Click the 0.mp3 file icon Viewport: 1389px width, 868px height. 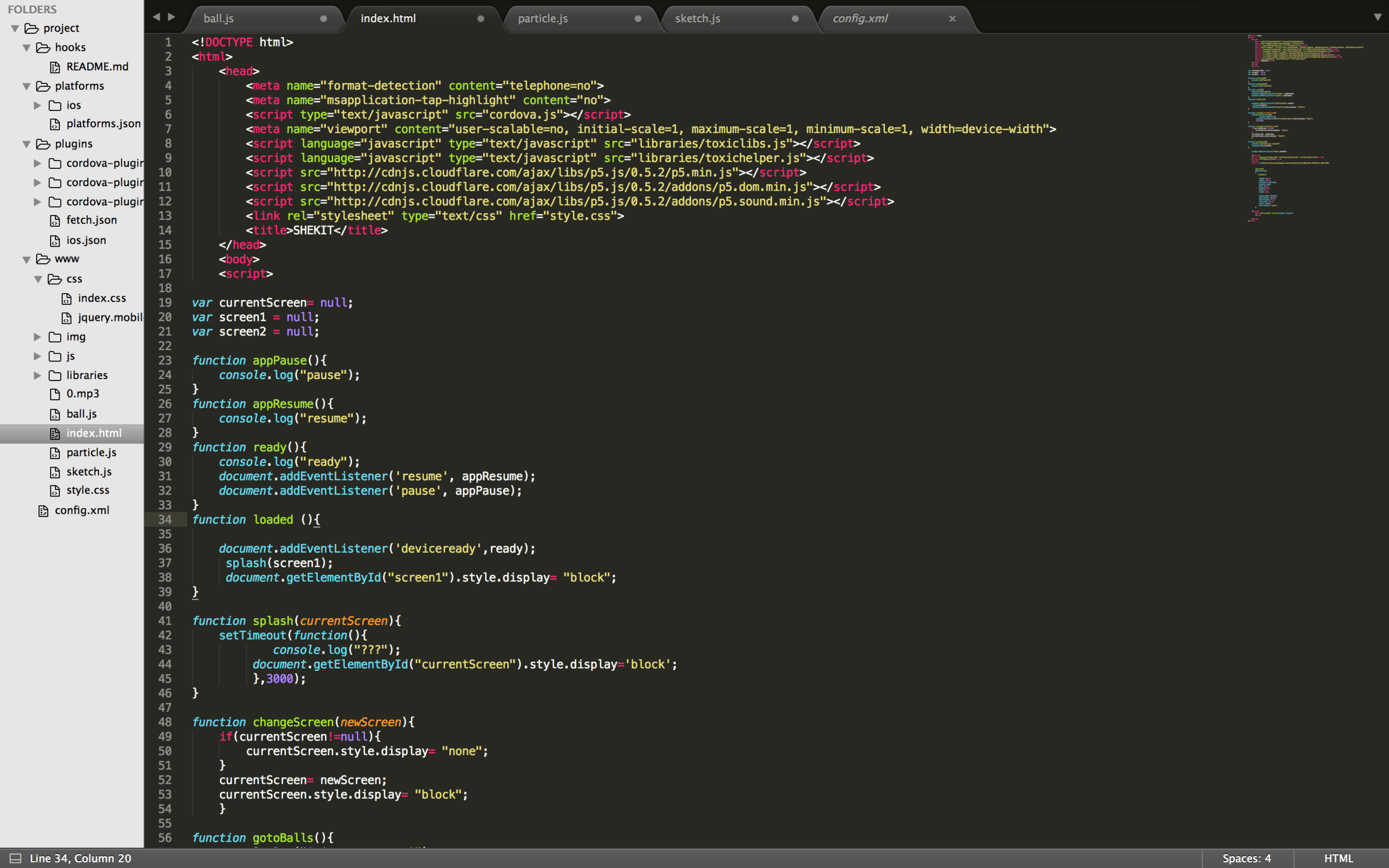pos(55,394)
